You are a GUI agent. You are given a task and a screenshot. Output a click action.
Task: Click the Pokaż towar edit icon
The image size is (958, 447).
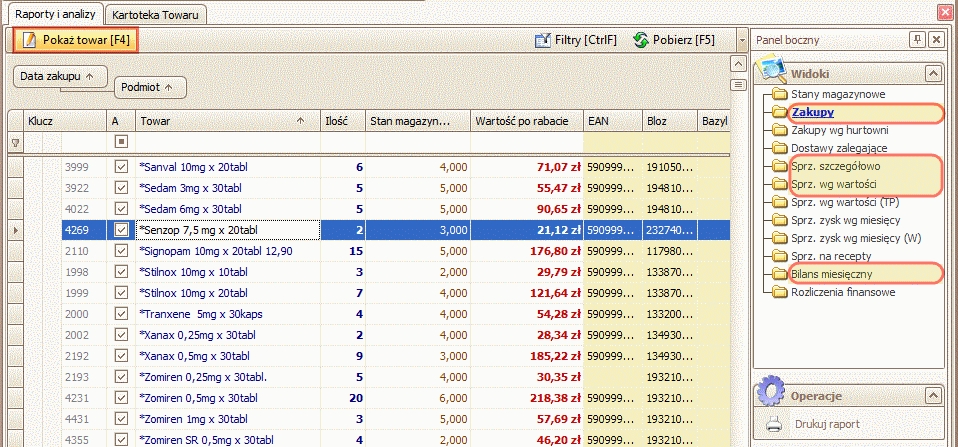[30, 40]
